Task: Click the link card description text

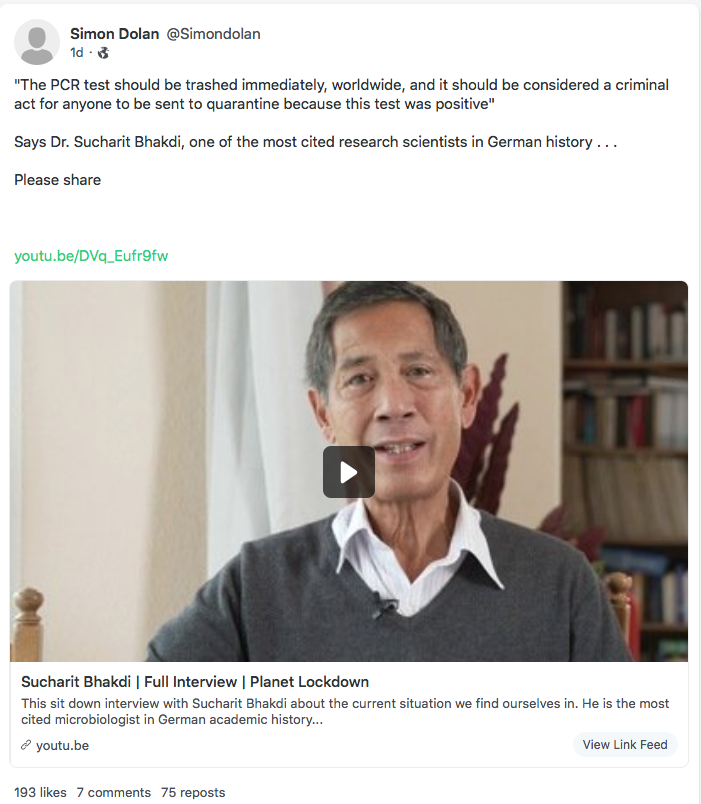Action: [x=345, y=711]
